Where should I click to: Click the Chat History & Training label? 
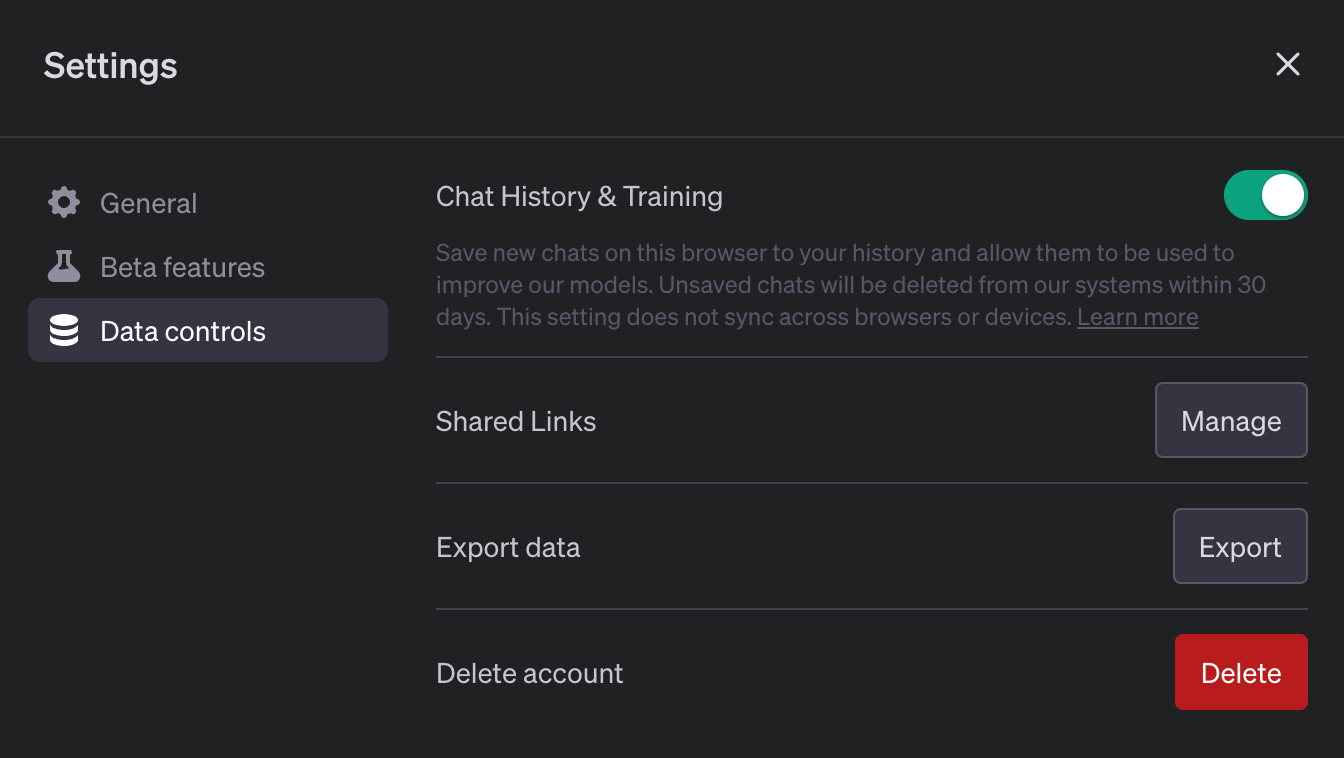tap(579, 196)
